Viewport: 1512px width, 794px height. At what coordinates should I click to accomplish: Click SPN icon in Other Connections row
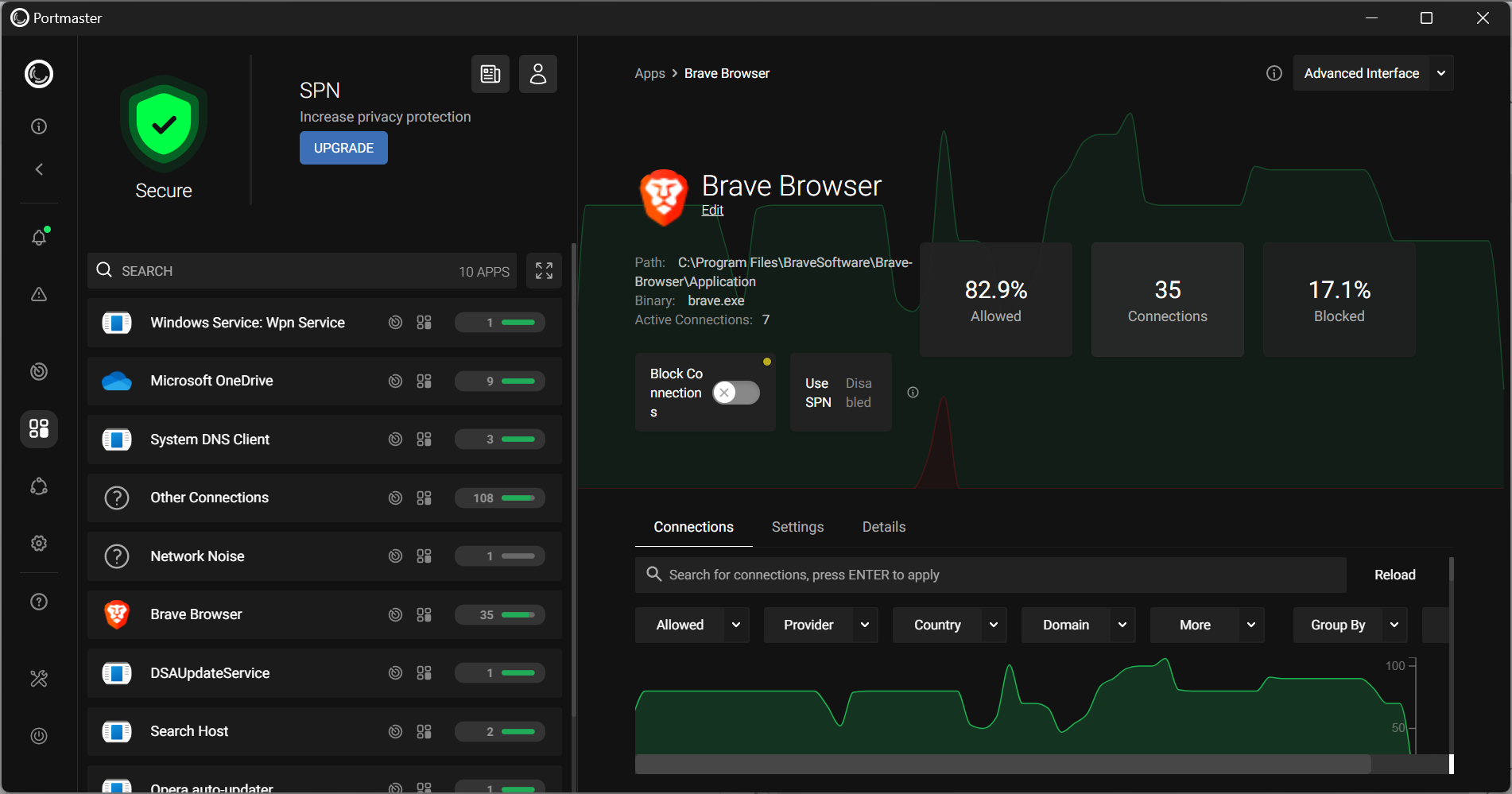395,498
